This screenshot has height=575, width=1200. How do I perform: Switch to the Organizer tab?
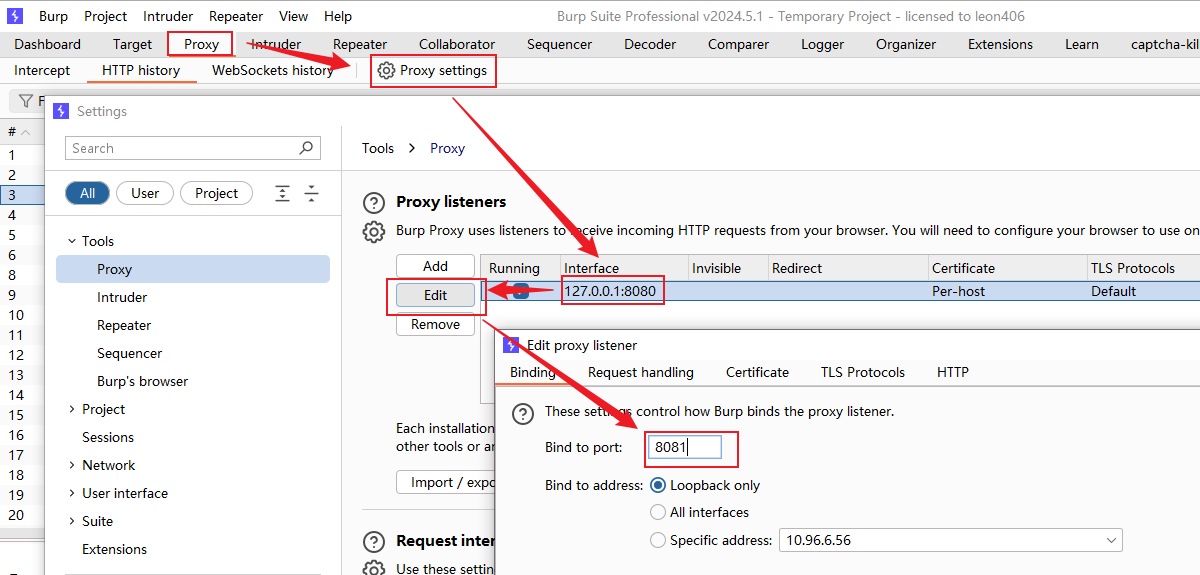[906, 44]
